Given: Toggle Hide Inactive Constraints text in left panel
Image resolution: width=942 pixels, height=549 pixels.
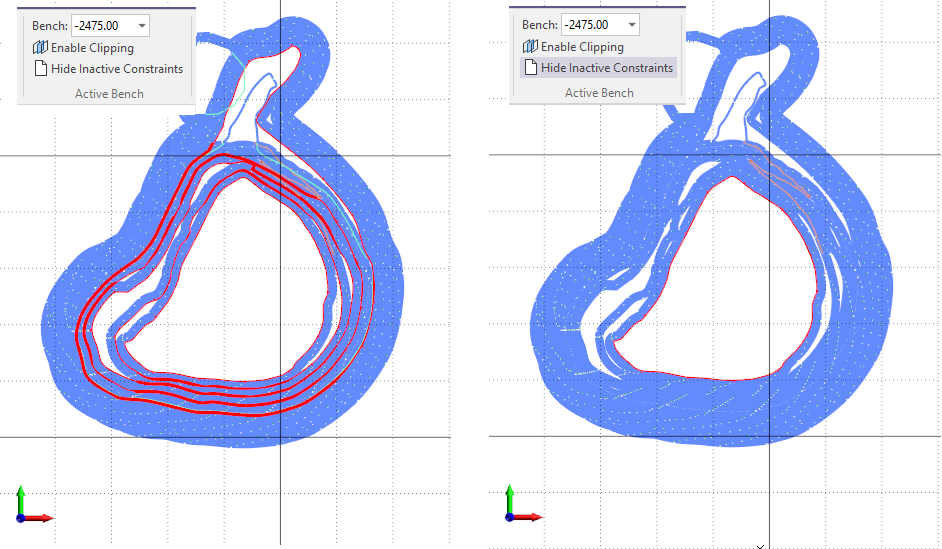Looking at the screenshot, I should pyautogui.click(x=117, y=69).
